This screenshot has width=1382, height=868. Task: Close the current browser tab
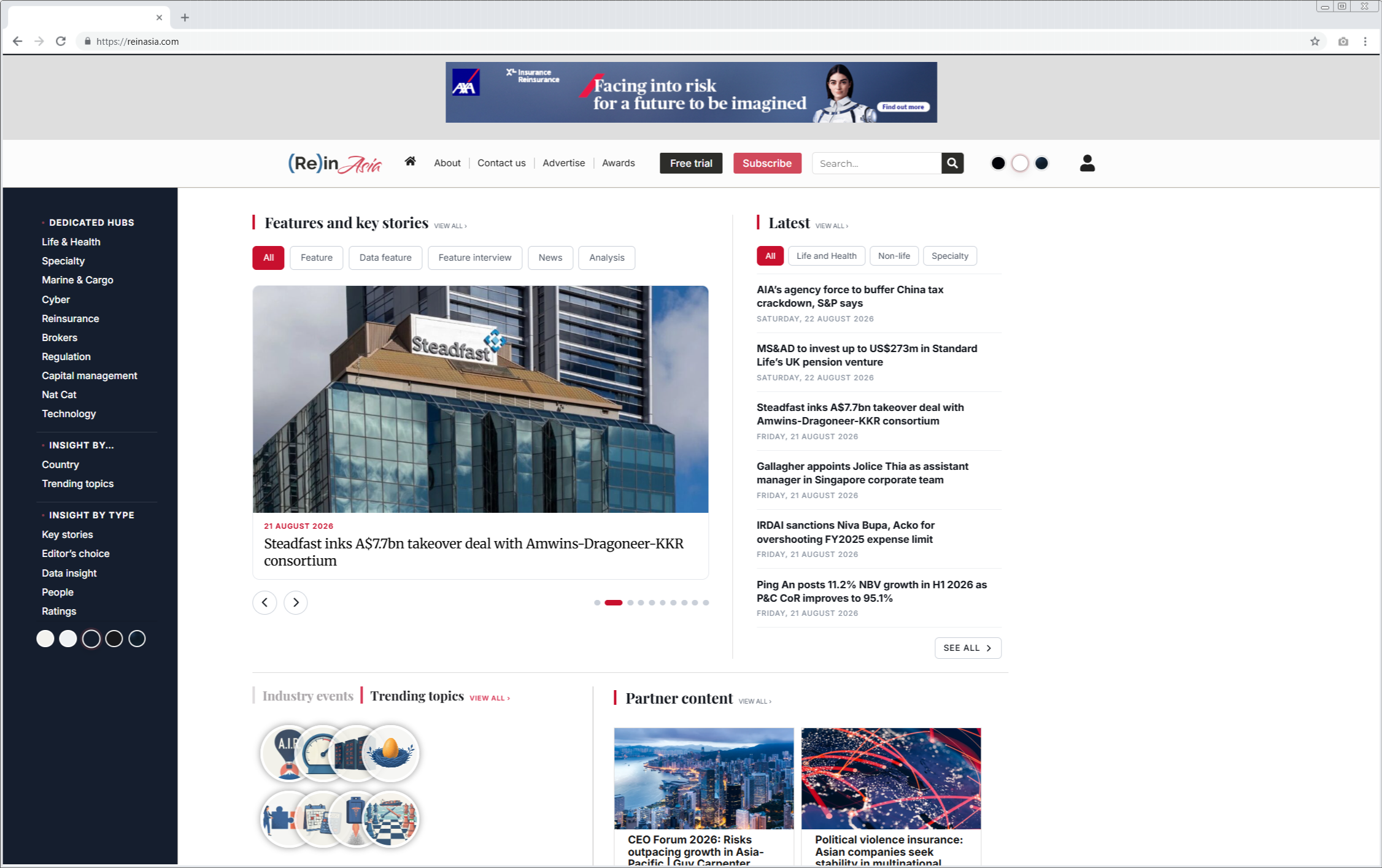point(159,17)
